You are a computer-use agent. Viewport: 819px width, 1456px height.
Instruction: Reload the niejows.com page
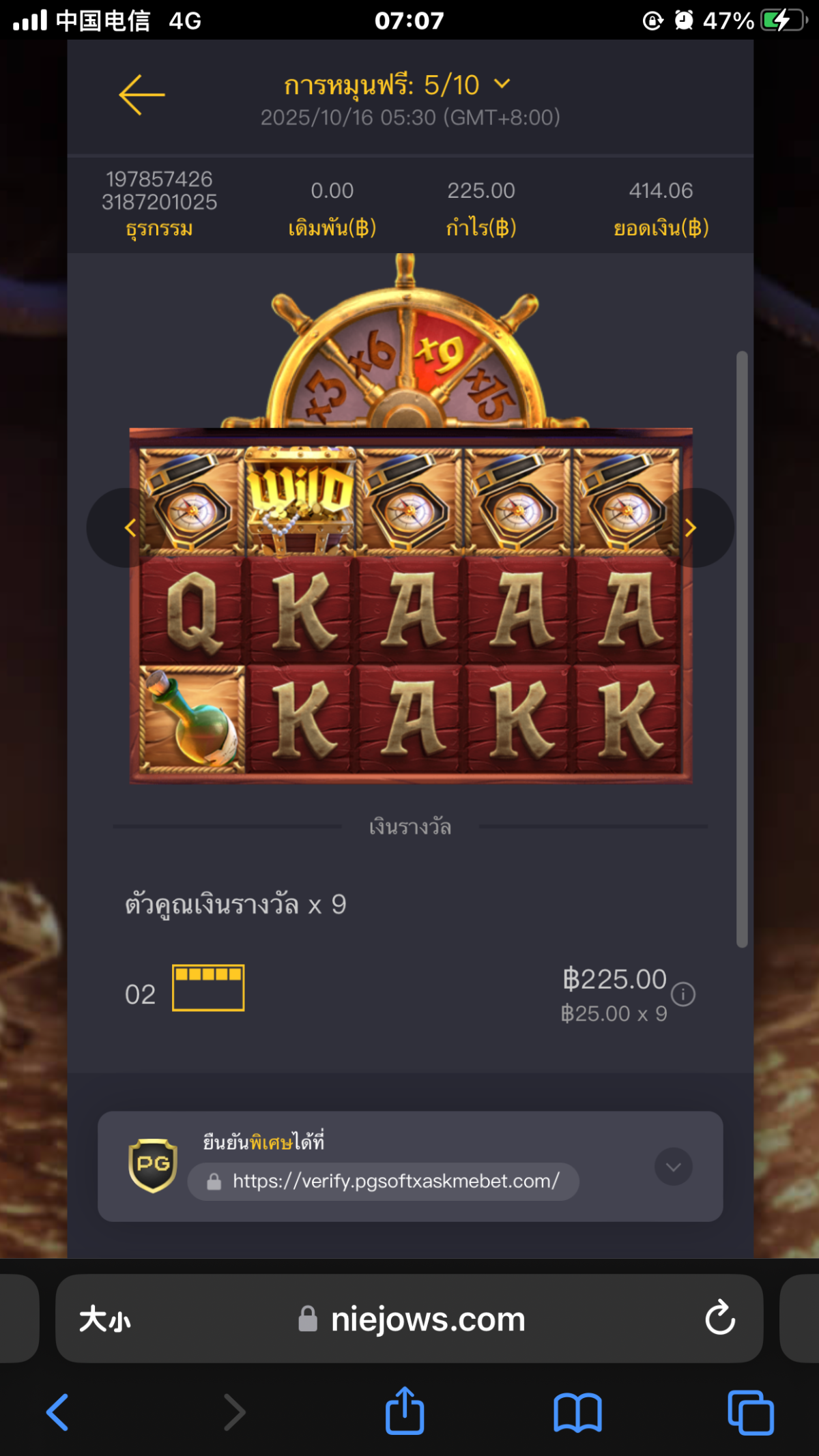point(720,1317)
